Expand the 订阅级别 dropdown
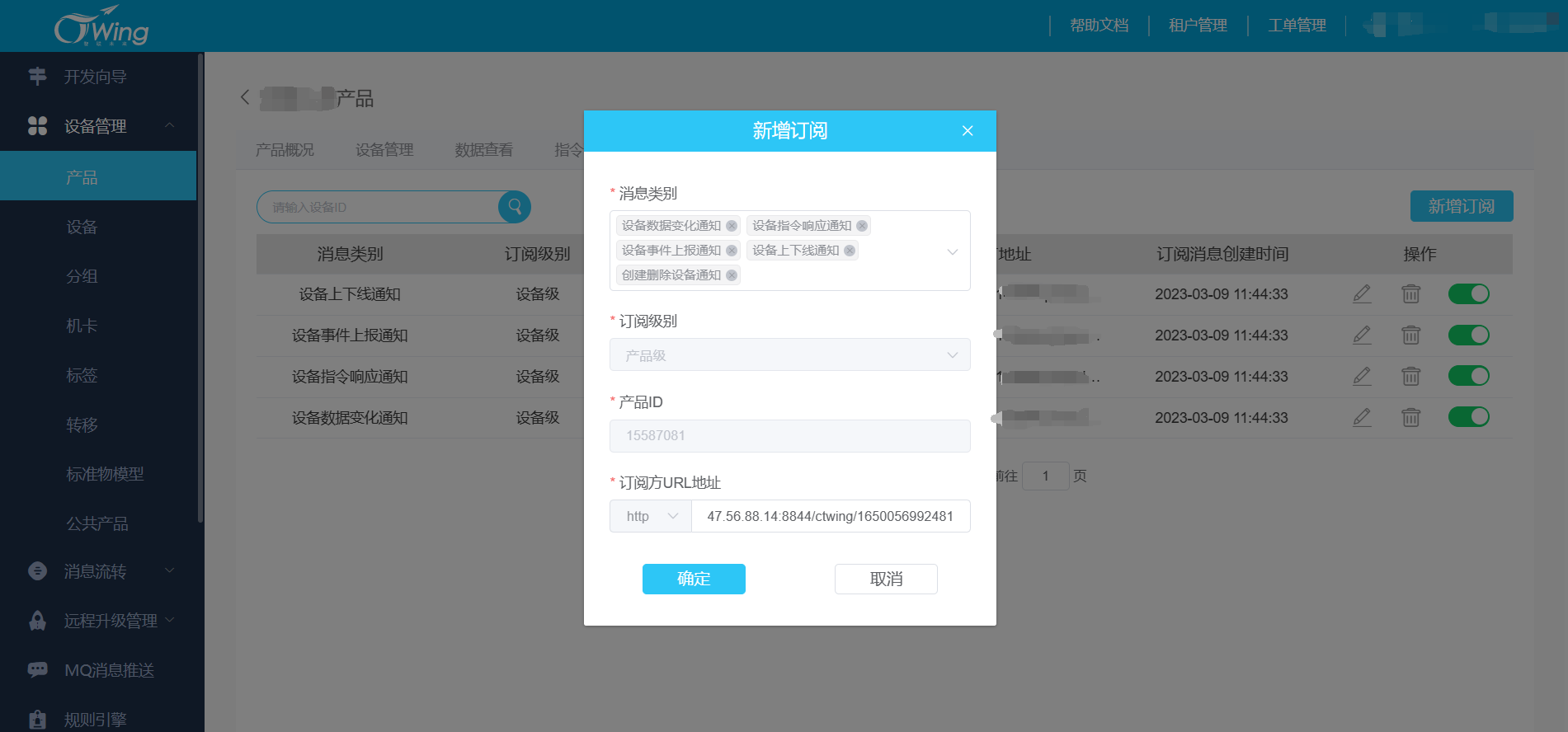Viewport: 1568px width, 732px height. [789, 355]
